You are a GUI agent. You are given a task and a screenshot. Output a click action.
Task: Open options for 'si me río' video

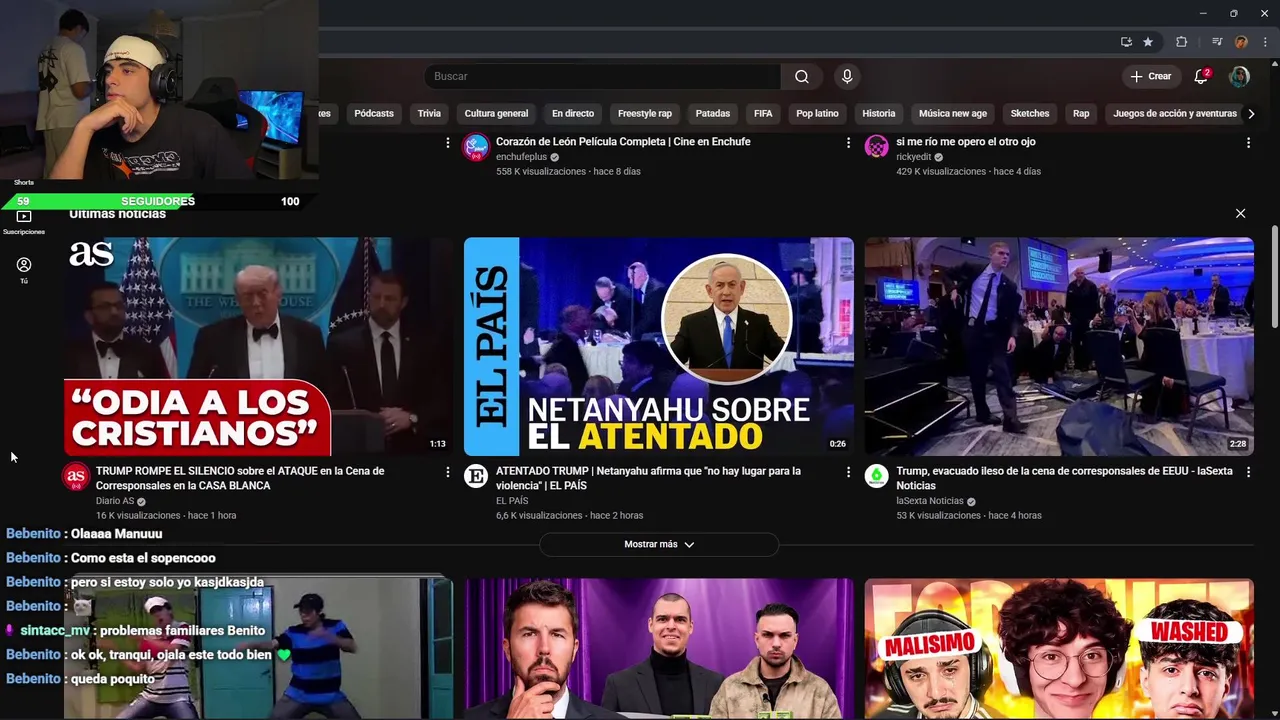tap(1248, 143)
